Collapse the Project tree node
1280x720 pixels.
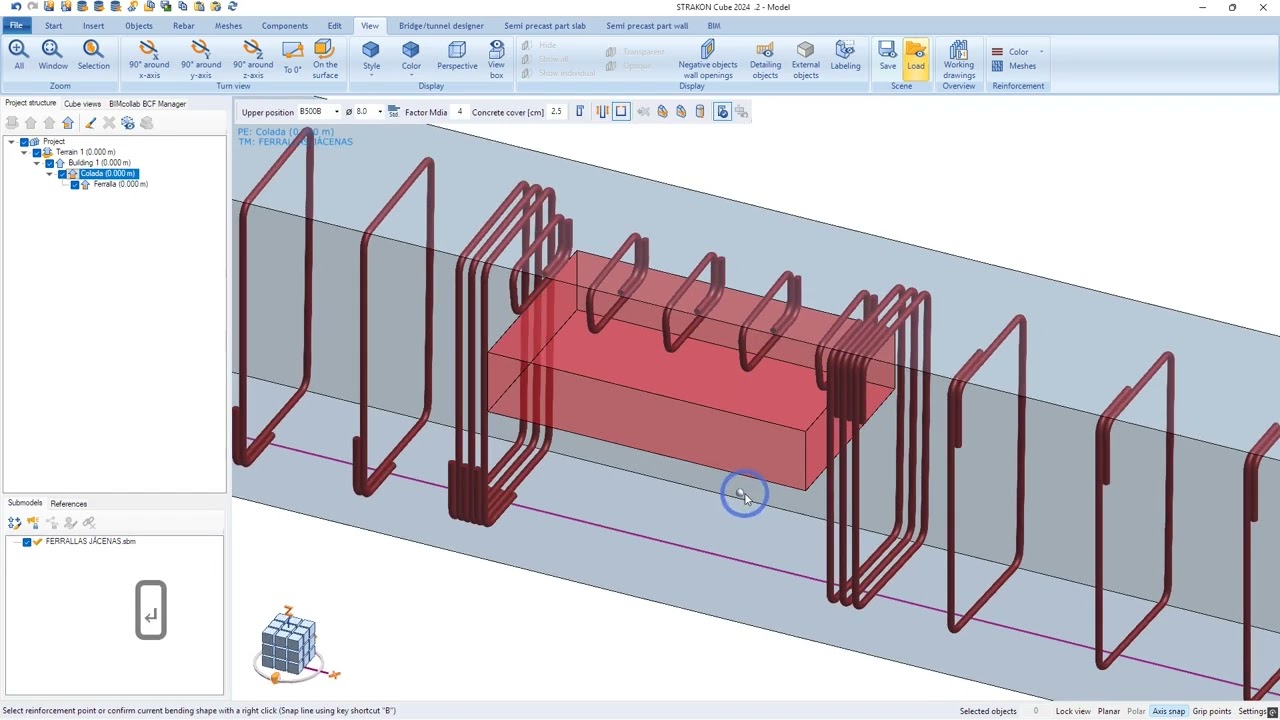[12, 142]
